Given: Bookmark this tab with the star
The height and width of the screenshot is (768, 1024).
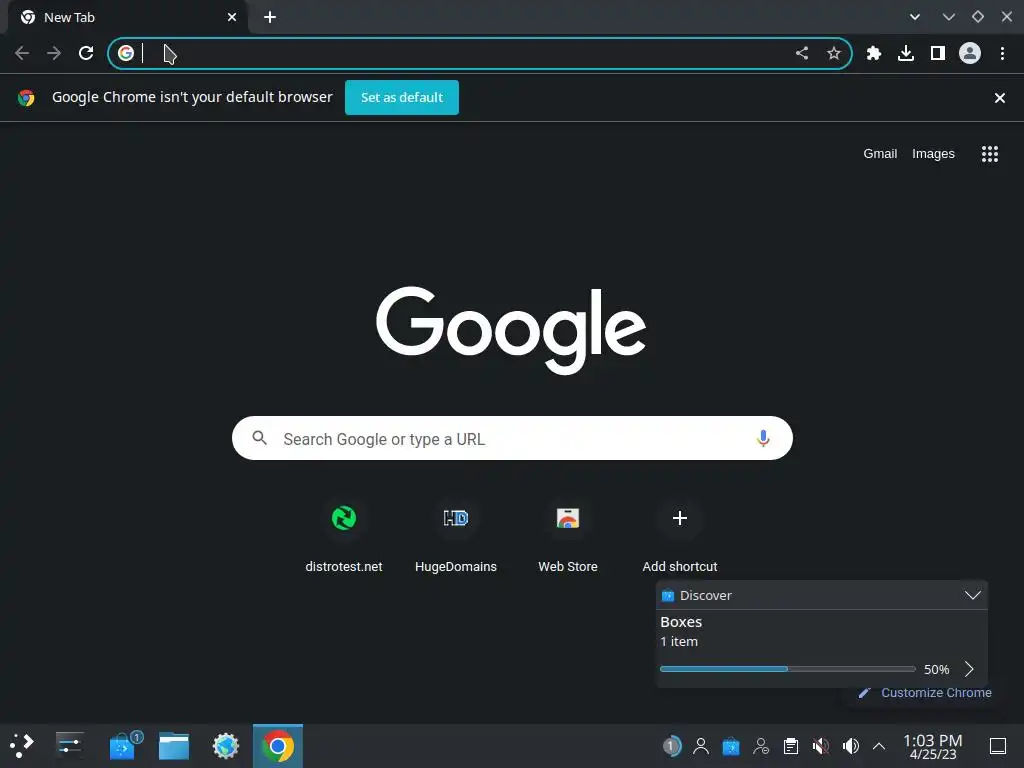Looking at the screenshot, I should [834, 53].
